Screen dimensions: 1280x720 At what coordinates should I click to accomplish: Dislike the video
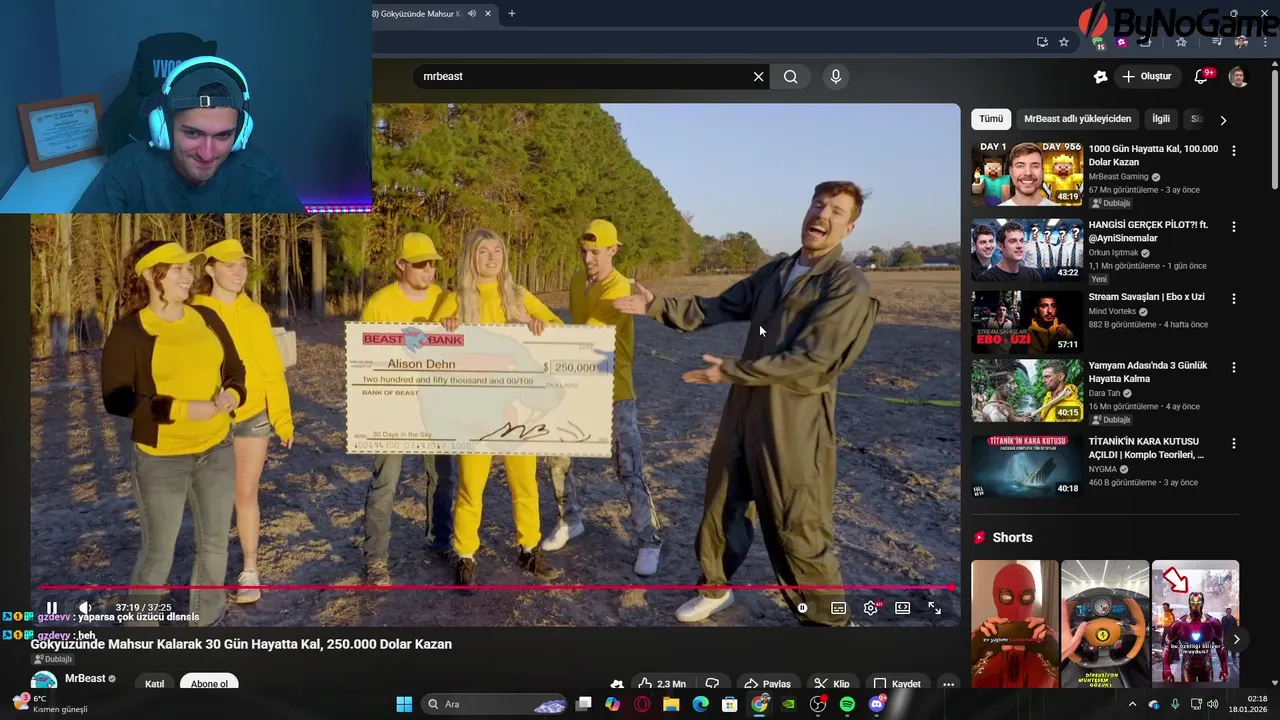(x=712, y=684)
